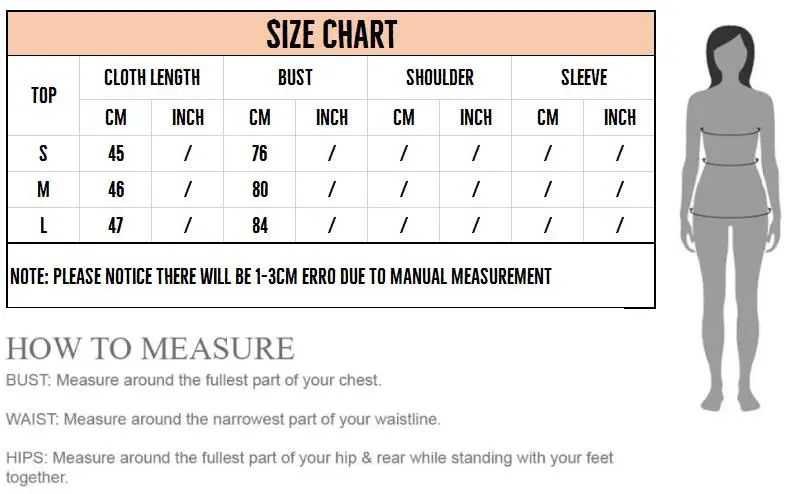
Task: Click the SLEEVE column header
Action: click(x=583, y=77)
